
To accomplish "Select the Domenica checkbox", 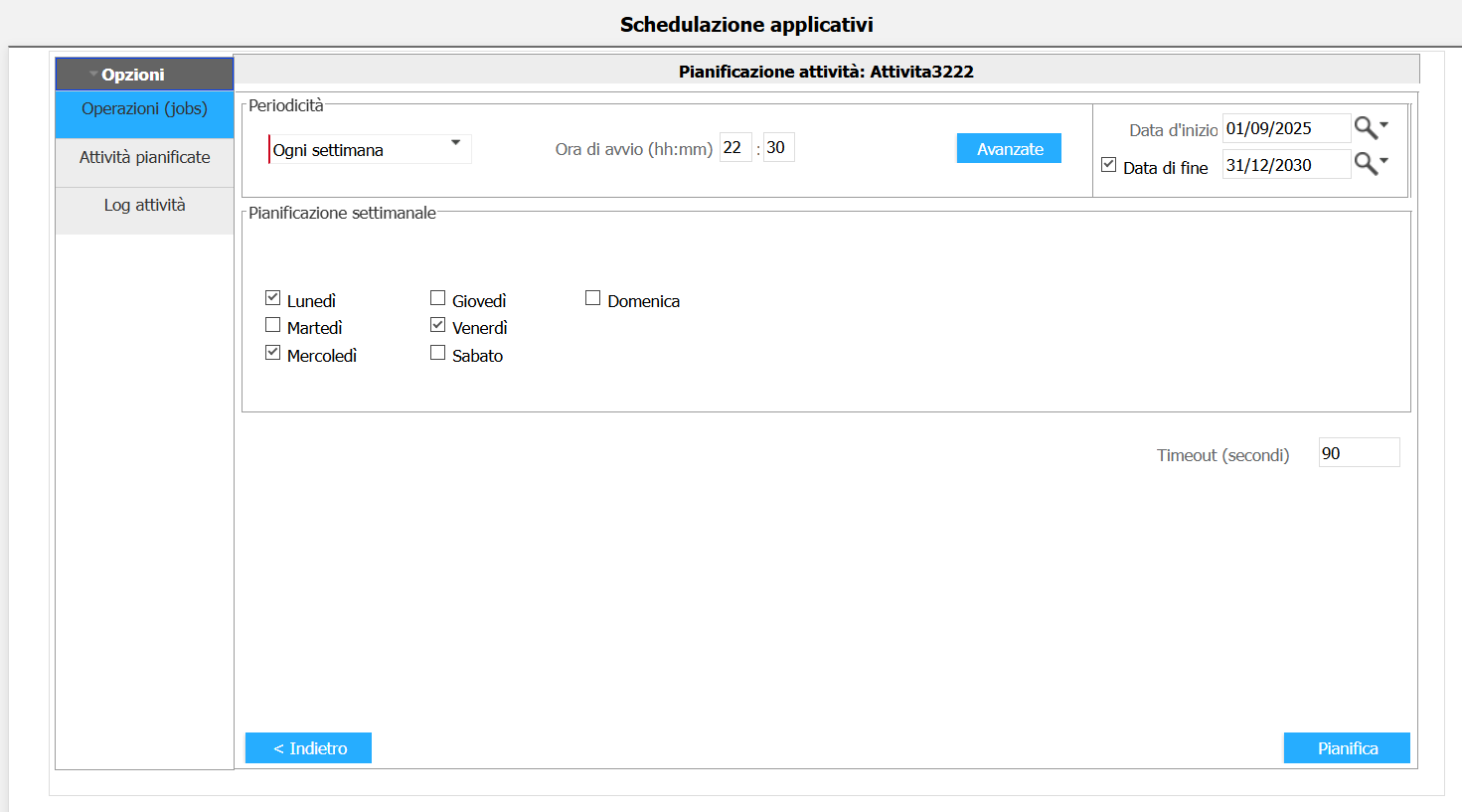I will (593, 298).
